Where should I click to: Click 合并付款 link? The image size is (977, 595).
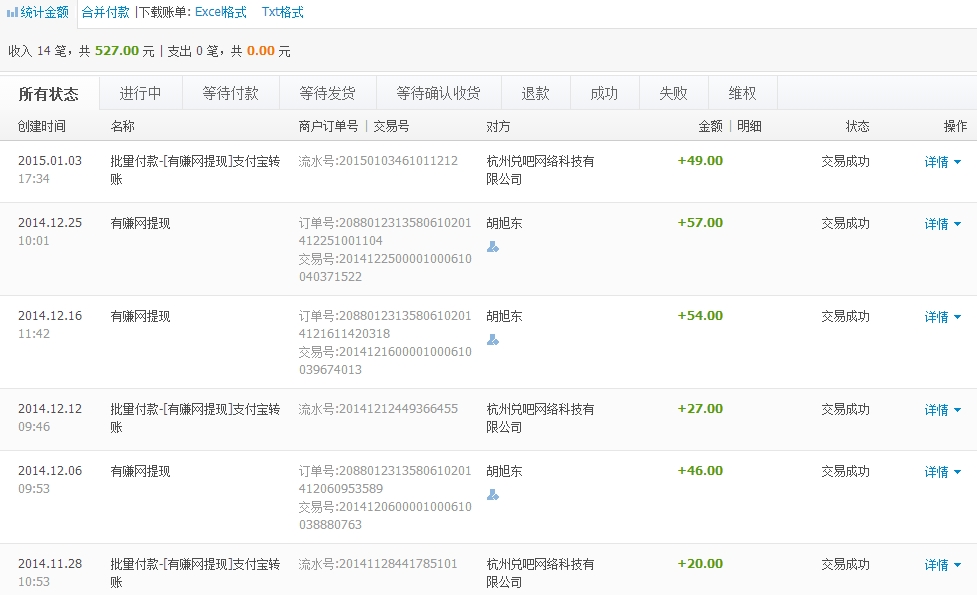pyautogui.click(x=105, y=12)
